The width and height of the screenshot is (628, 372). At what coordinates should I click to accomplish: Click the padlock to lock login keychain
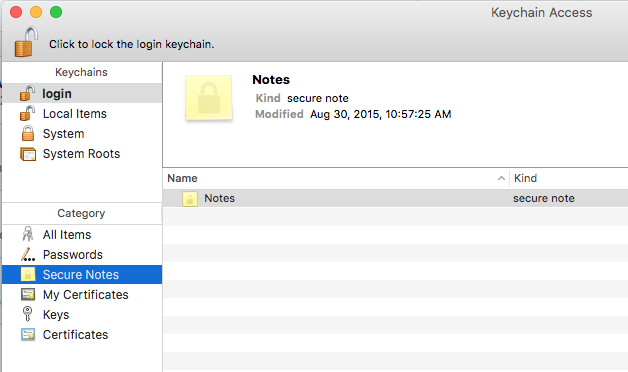pyautogui.click(x=26, y=42)
